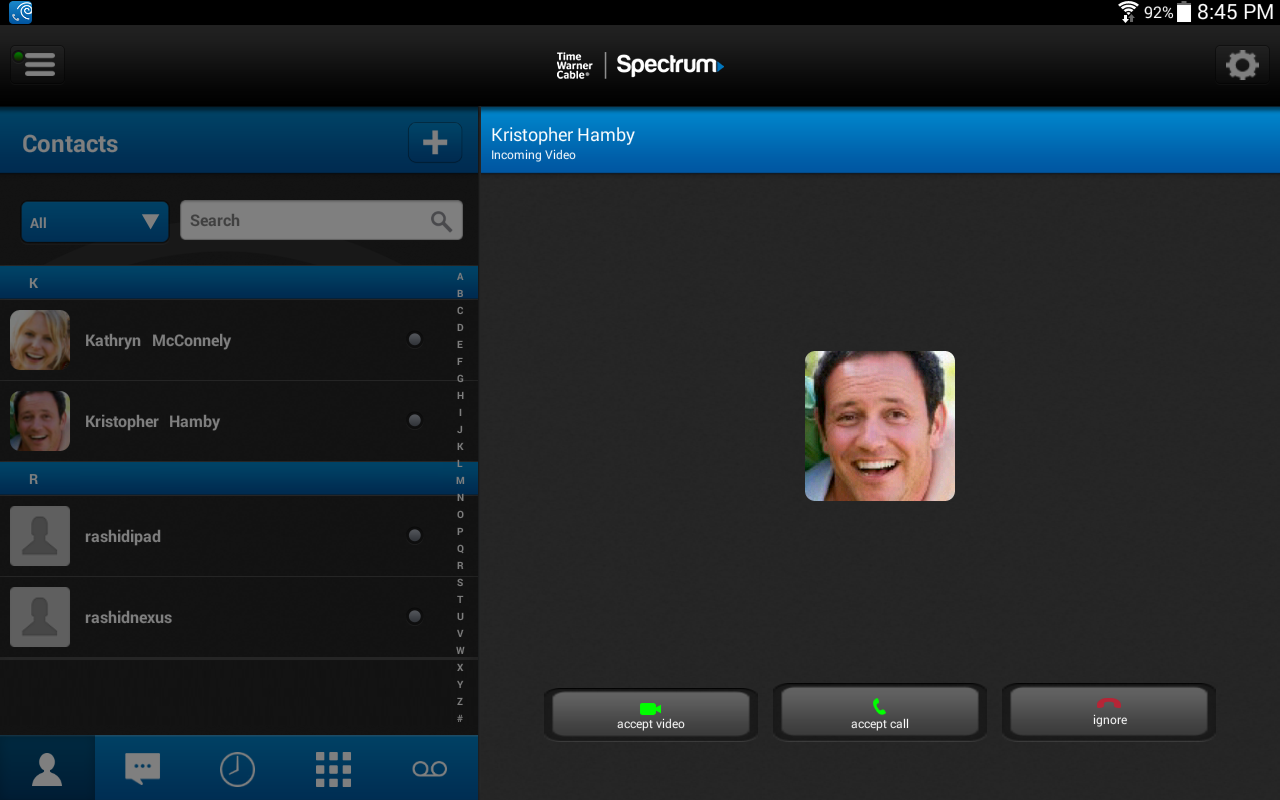Accept the incoming video call
Viewport: 1280px width, 800px height.
[651, 714]
